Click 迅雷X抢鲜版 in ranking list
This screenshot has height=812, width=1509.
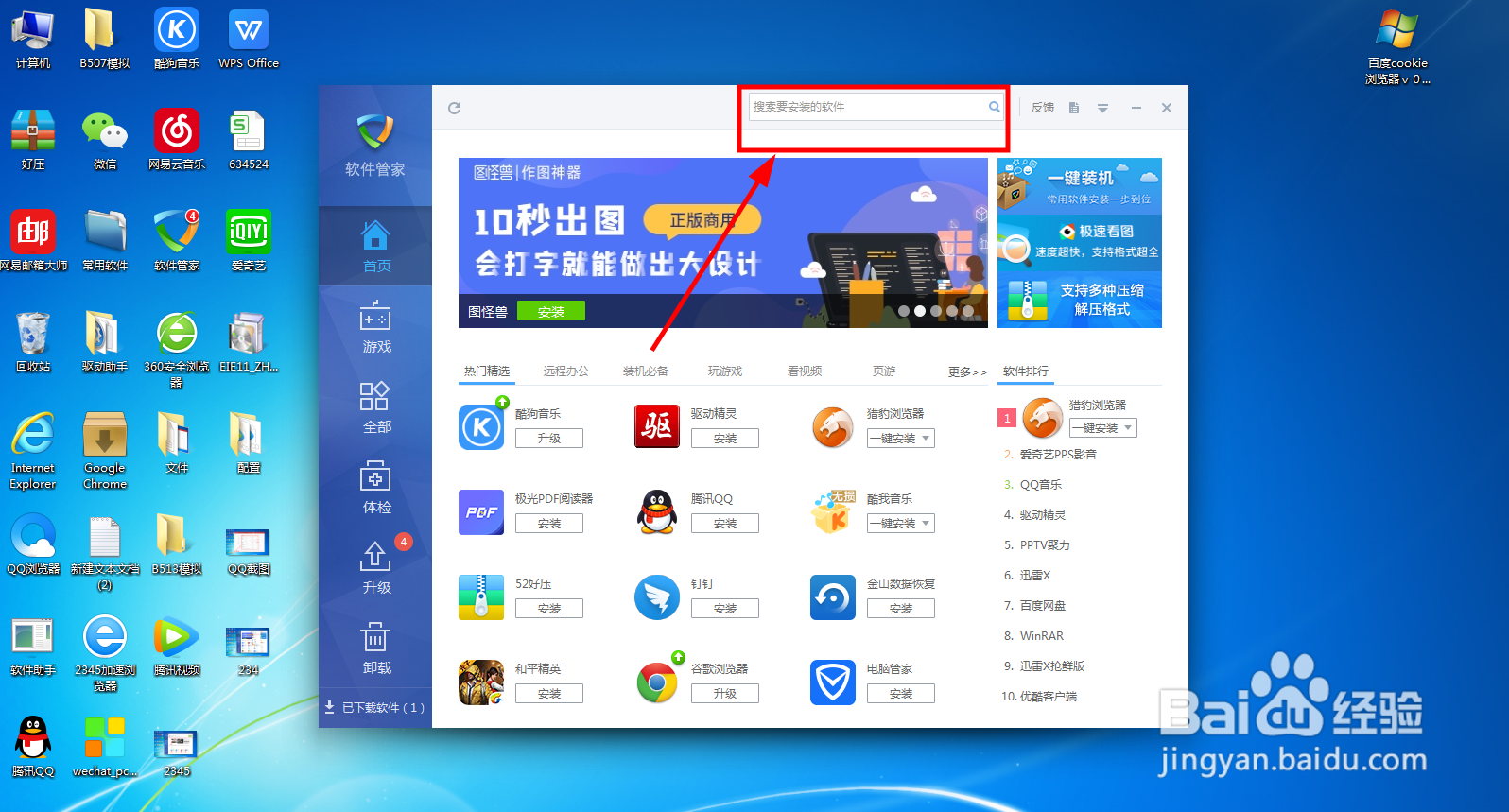point(1052,666)
